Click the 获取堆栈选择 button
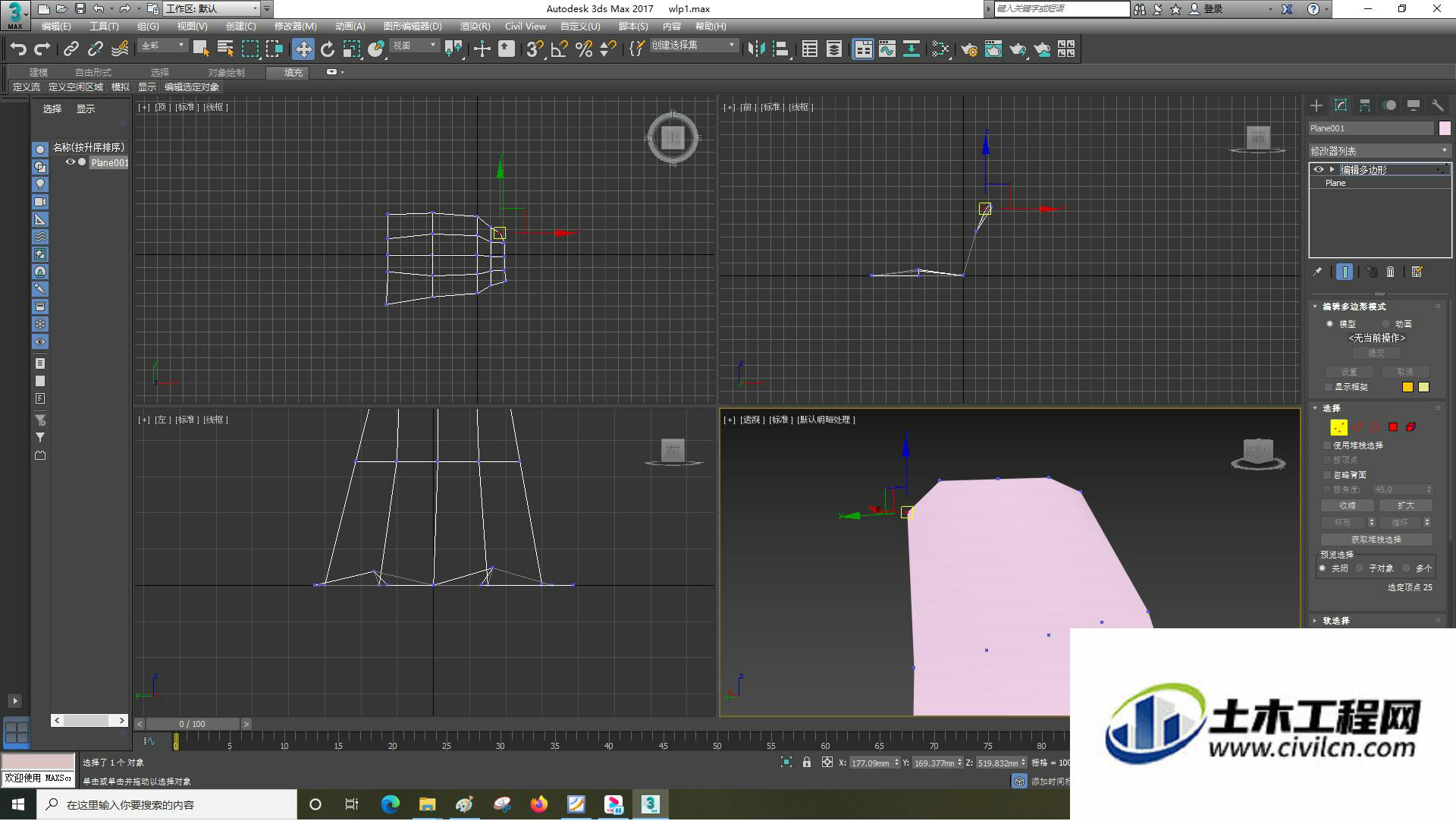This screenshot has width=1456, height=821. point(1376,539)
